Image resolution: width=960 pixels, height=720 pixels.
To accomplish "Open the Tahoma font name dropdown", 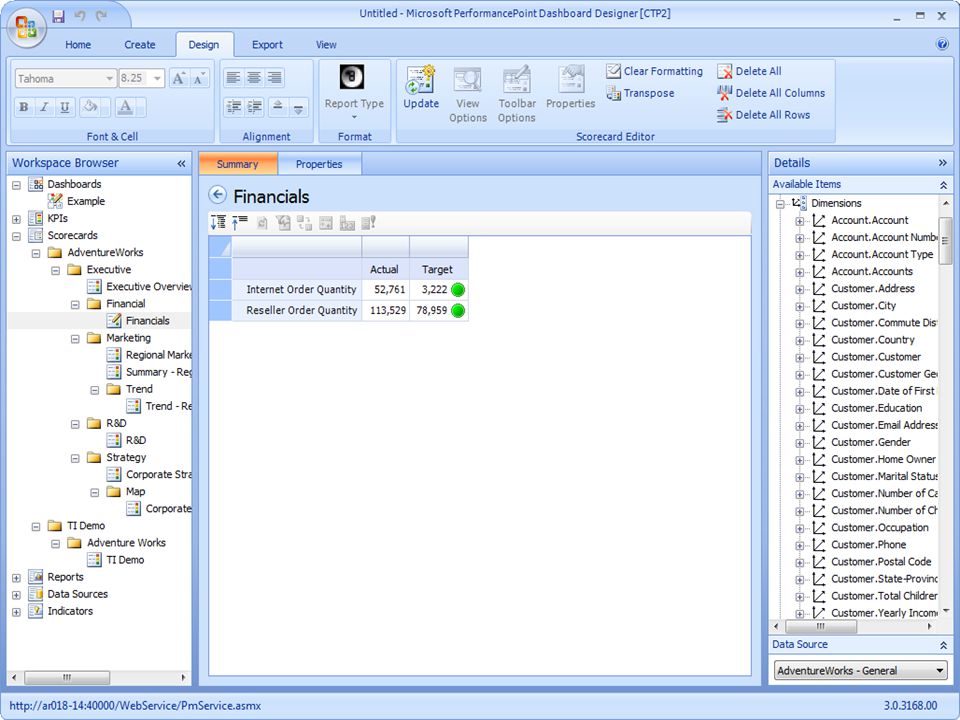I will 109,78.
